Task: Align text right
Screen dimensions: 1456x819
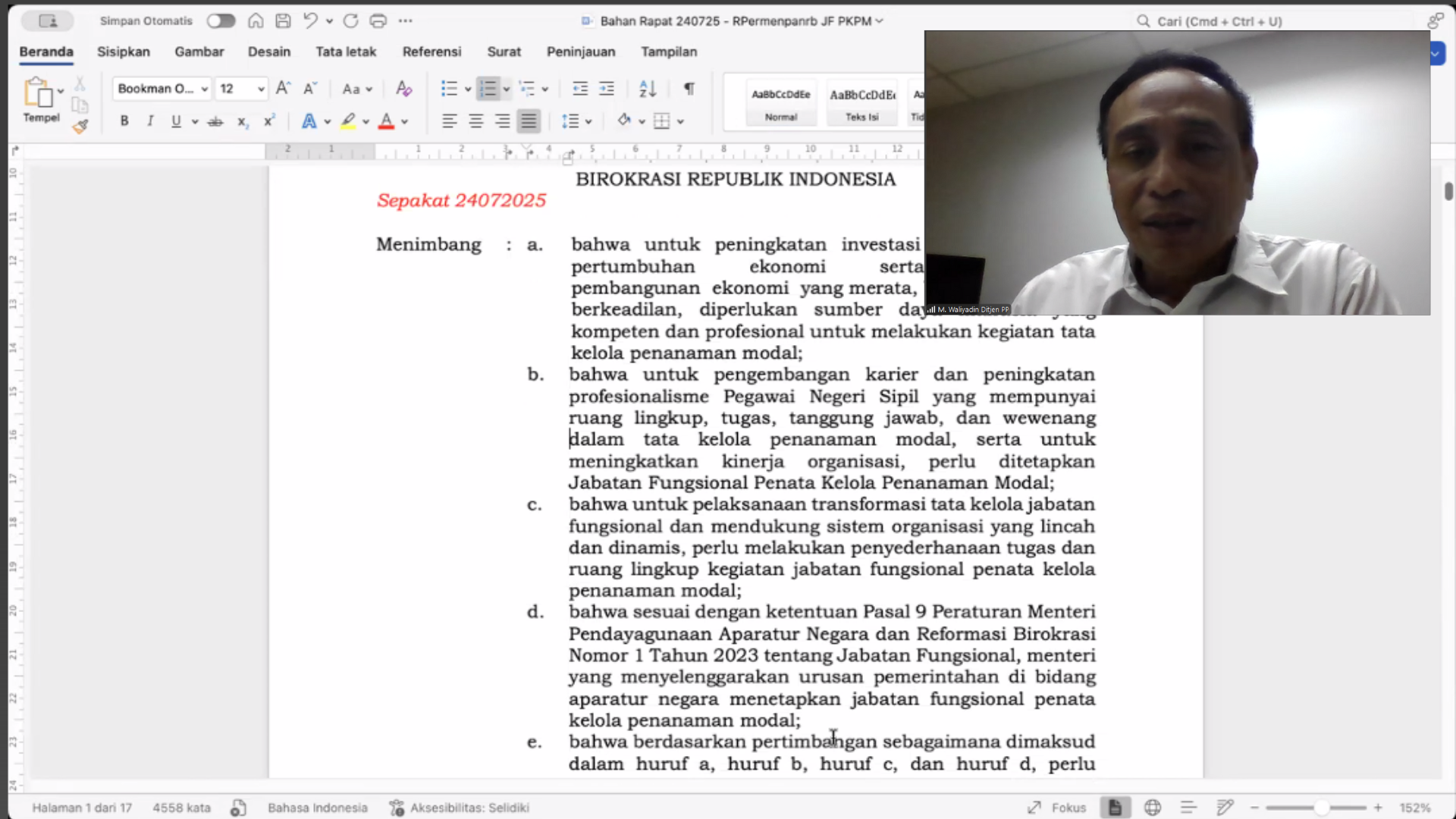Action: 502,121
